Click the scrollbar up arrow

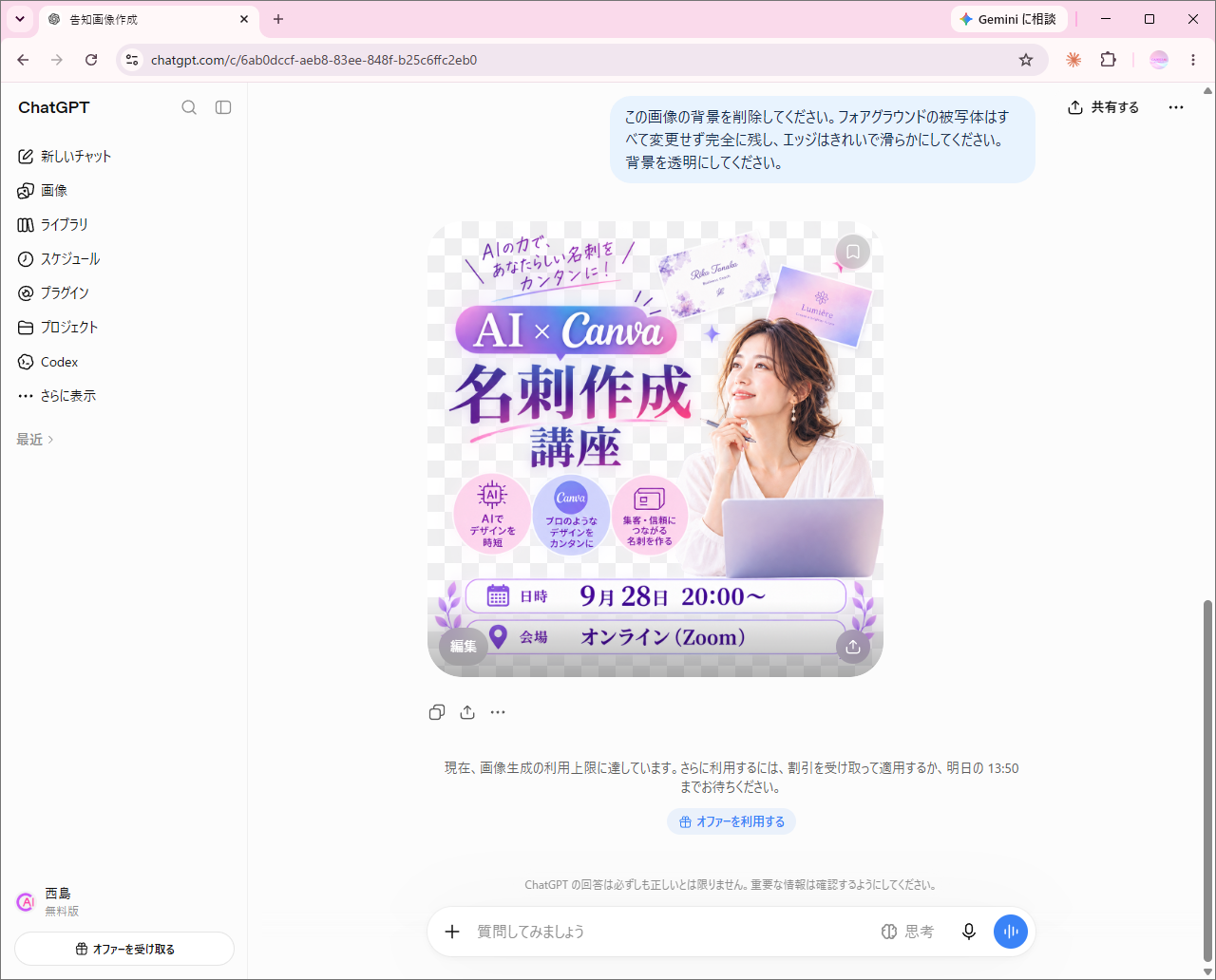click(1207, 91)
